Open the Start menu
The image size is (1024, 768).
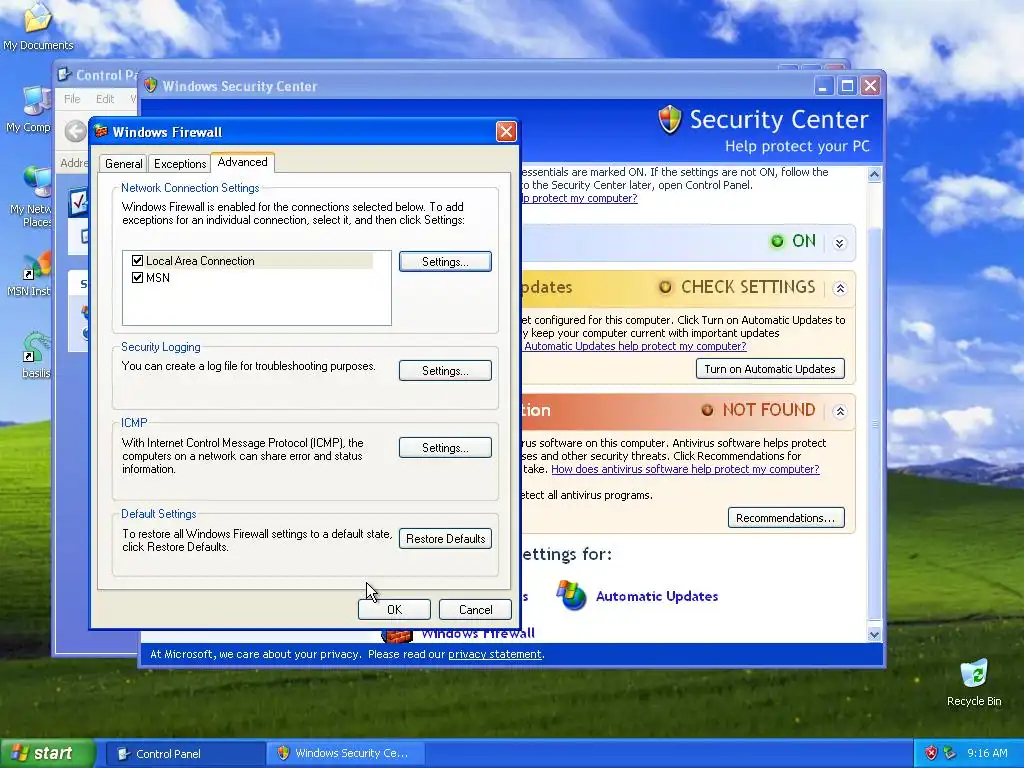pos(46,753)
